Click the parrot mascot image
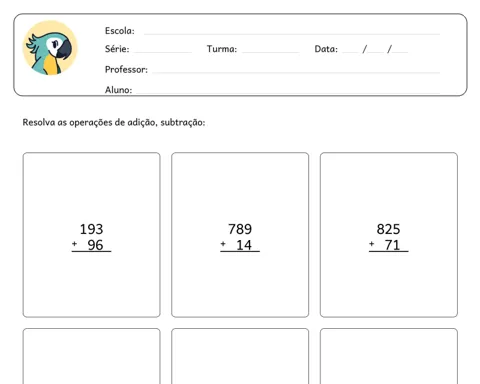480x384 pixels. point(50,48)
